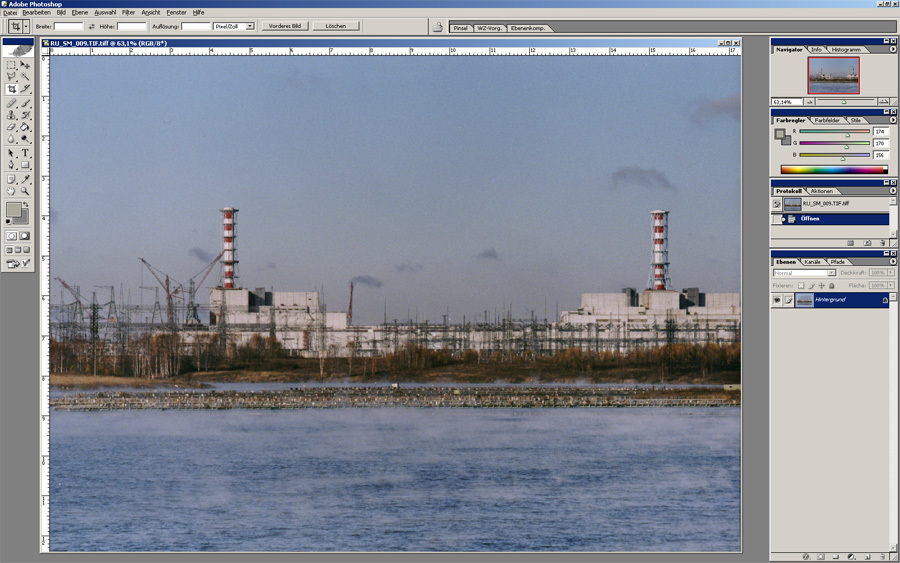Click the Vorderes Bild button
Image resolution: width=900 pixels, height=563 pixels.
pos(285,26)
